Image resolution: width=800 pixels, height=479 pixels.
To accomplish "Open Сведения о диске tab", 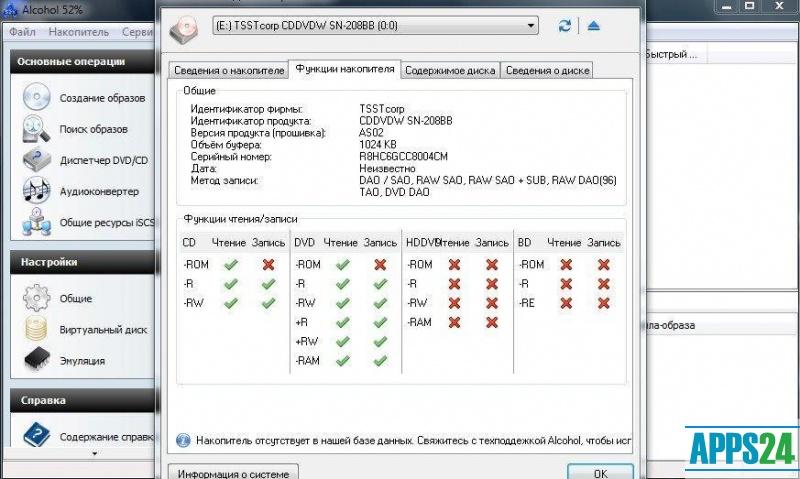I will pos(547,70).
